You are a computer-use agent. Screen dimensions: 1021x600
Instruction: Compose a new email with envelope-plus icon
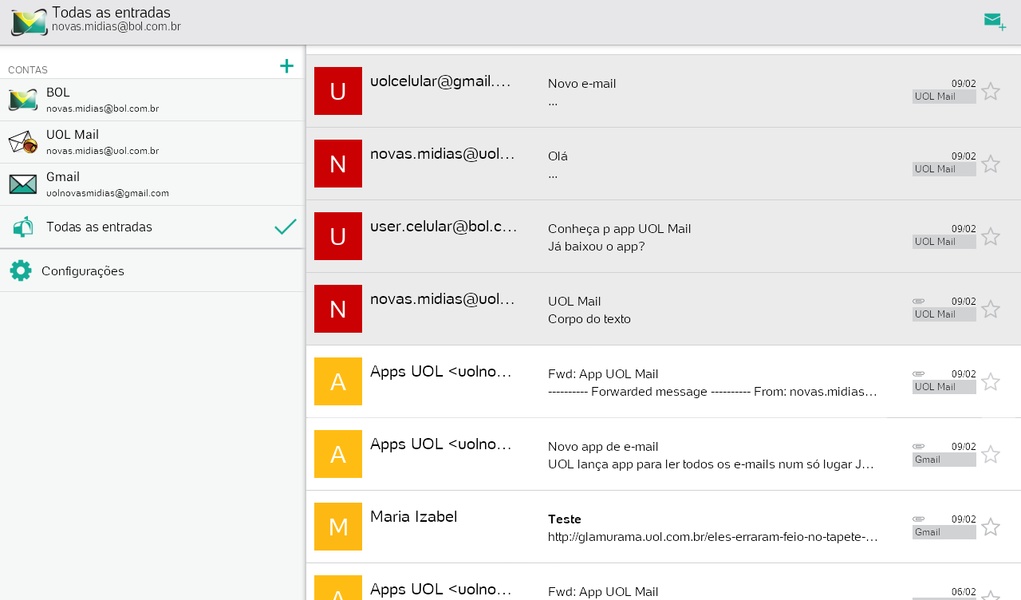pyautogui.click(x=994, y=21)
